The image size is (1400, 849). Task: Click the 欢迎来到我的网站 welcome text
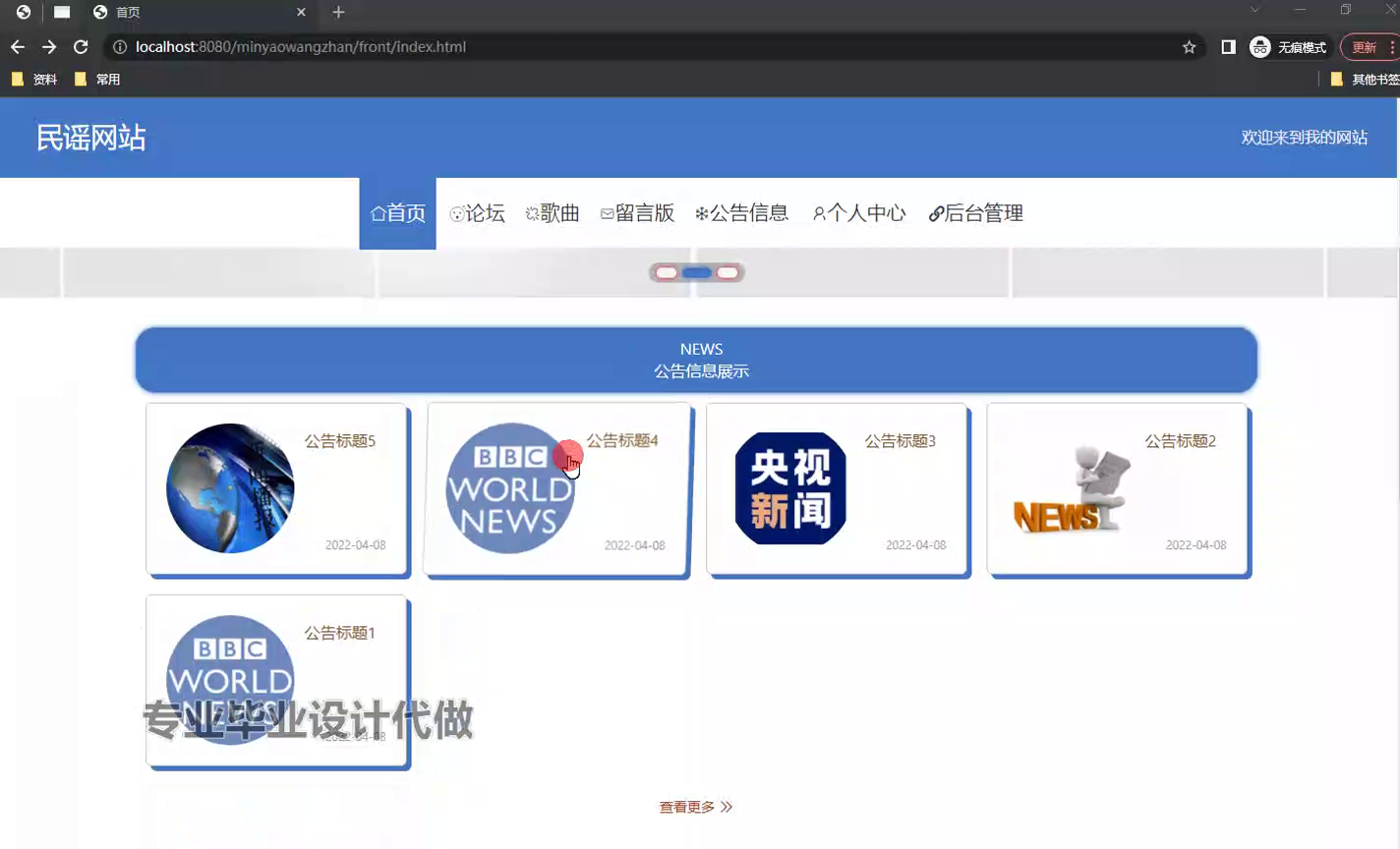(x=1305, y=138)
